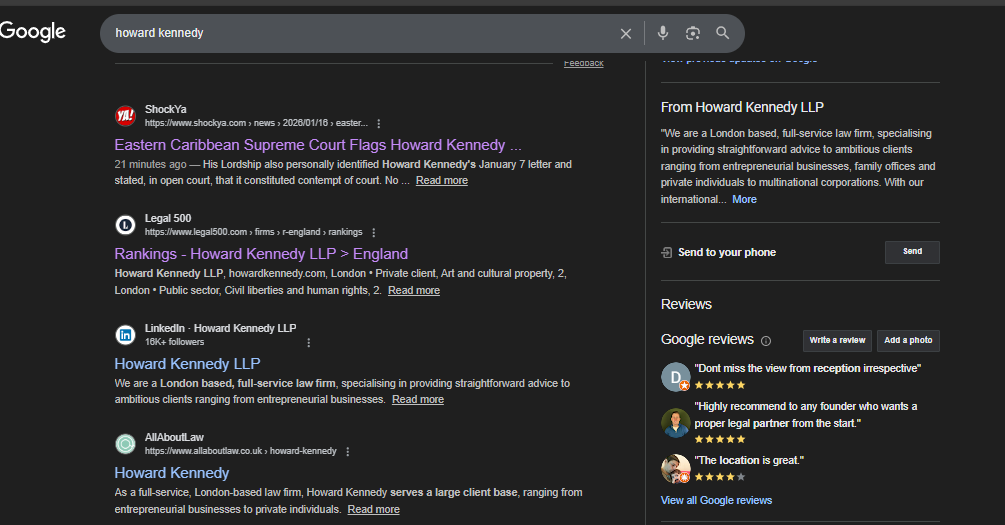Click the AllAboutLaw site favicon
1005x525 pixels.
pyautogui.click(x=125, y=444)
